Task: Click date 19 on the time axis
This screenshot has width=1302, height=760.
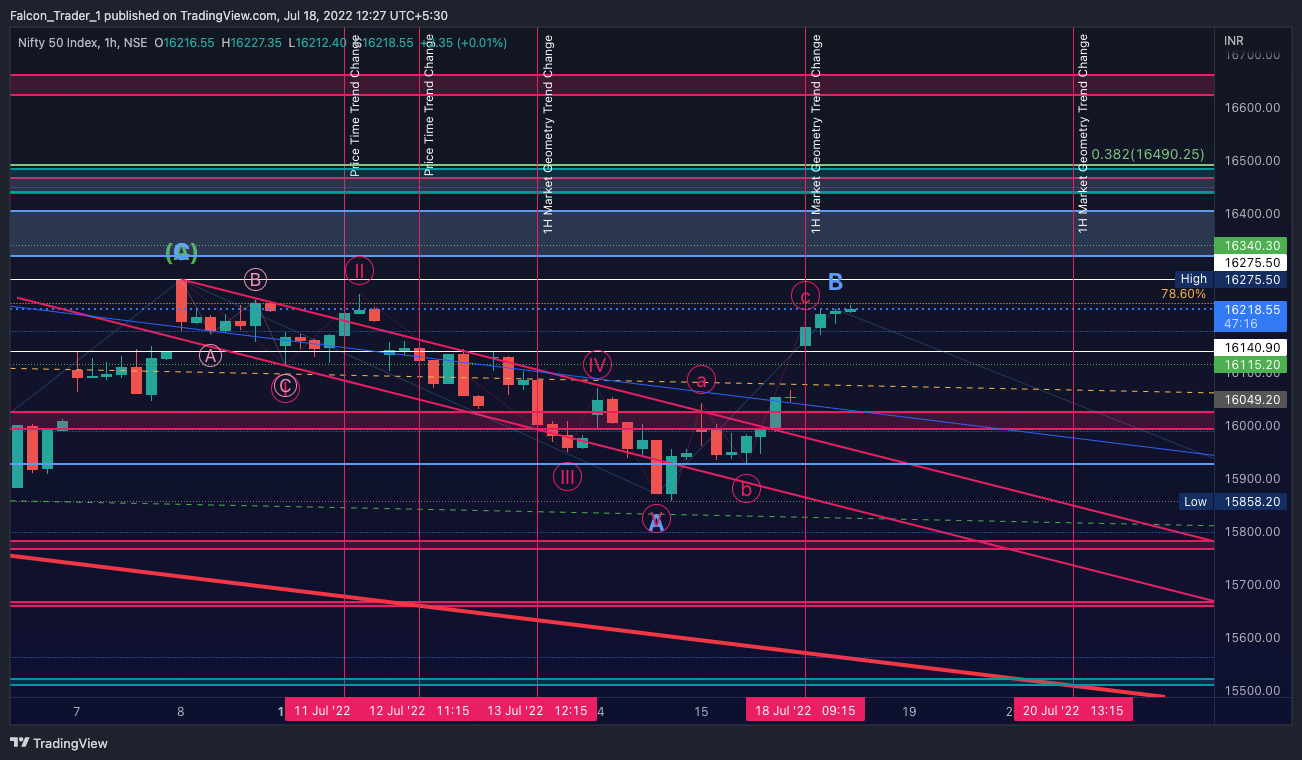Action: click(x=909, y=712)
